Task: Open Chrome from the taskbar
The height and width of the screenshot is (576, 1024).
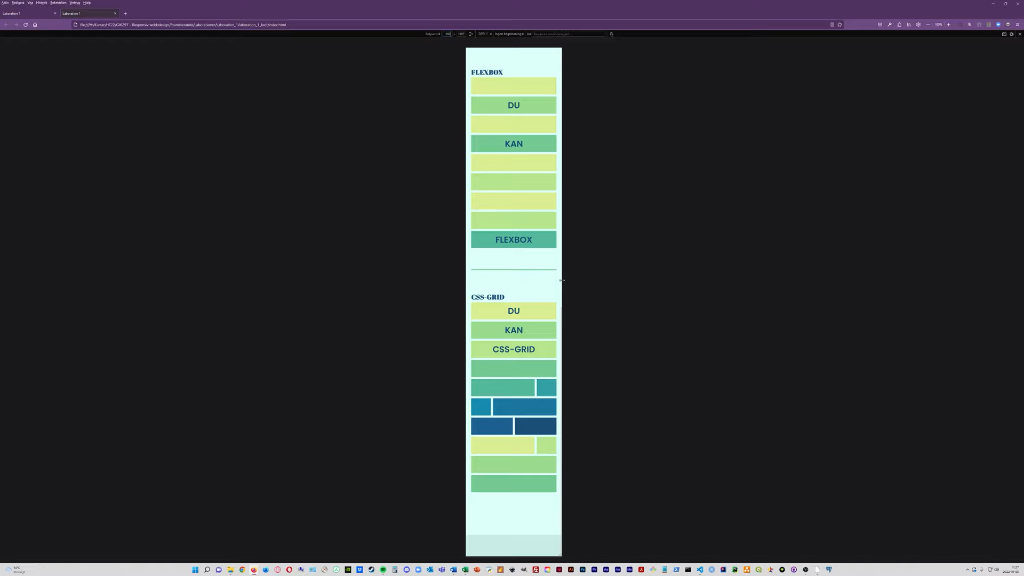Action: coord(242,569)
